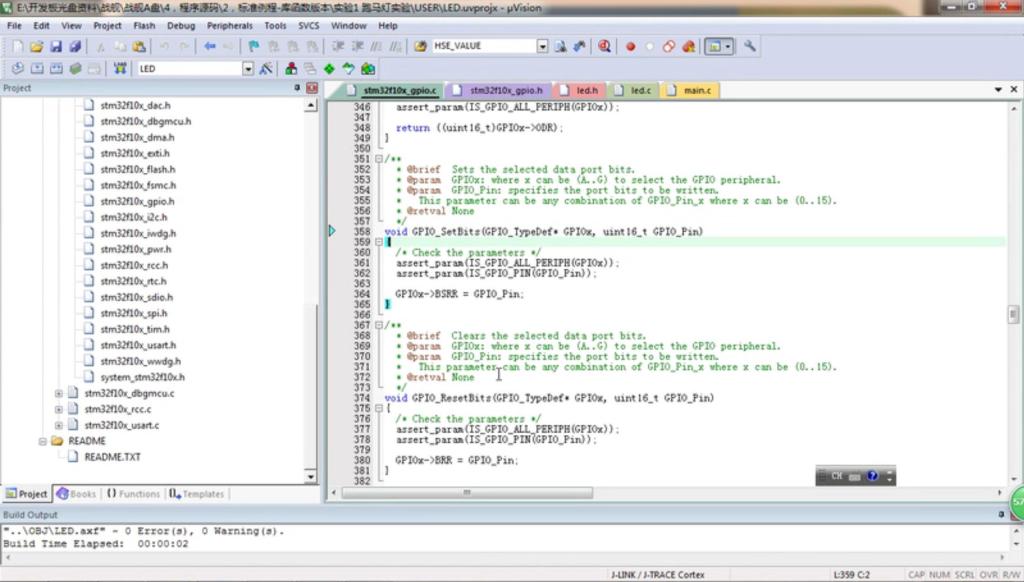Click the Options for Target icon
1024x582 pixels.
[266, 69]
